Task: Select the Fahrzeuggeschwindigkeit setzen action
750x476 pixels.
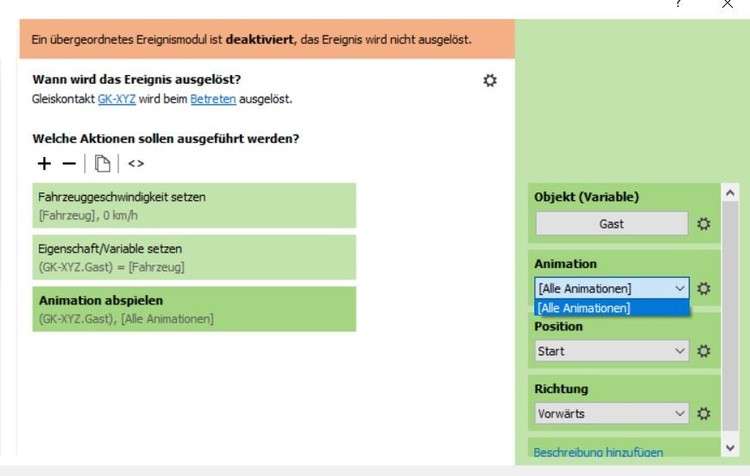Action: click(195, 205)
